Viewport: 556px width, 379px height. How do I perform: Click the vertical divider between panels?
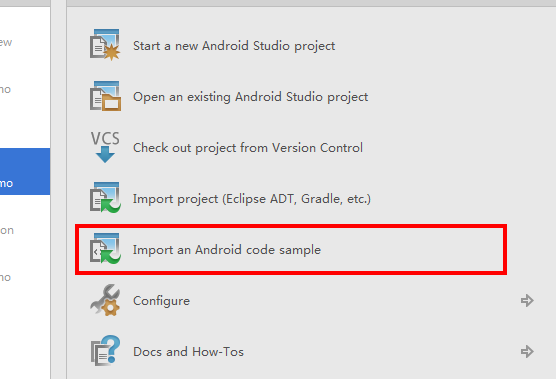coord(59,191)
